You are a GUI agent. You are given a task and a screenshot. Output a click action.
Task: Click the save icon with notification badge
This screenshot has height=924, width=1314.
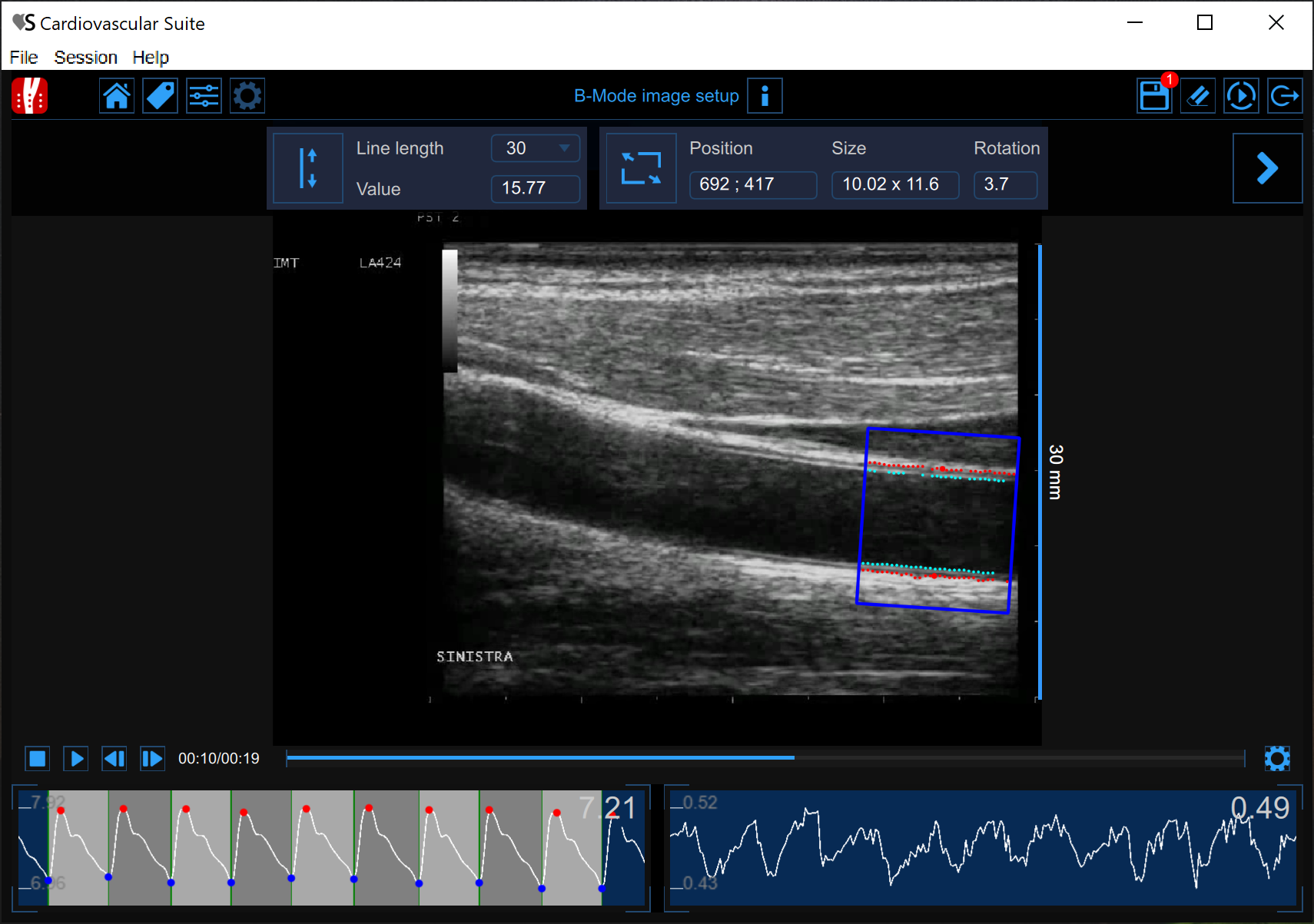[x=1153, y=96]
